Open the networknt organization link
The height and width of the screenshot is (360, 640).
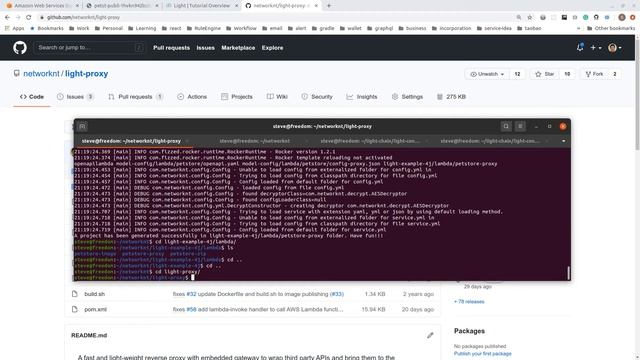[x=41, y=74]
